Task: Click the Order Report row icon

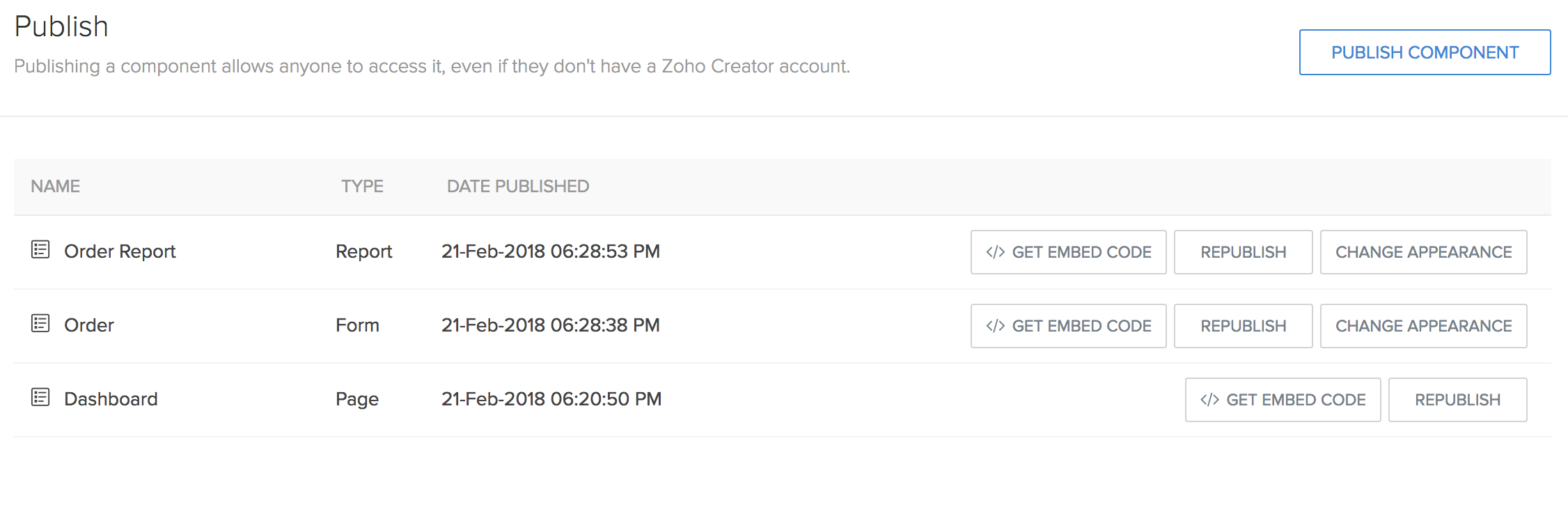Action: (40, 249)
